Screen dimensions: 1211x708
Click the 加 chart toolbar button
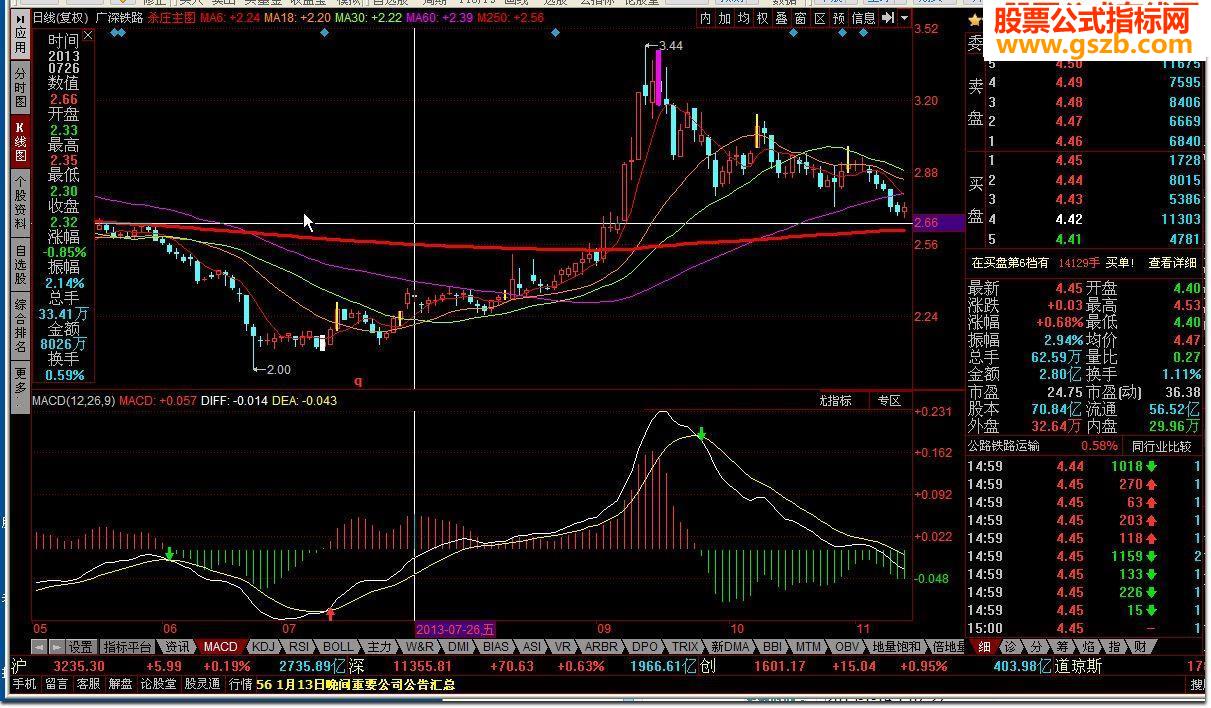pos(724,18)
